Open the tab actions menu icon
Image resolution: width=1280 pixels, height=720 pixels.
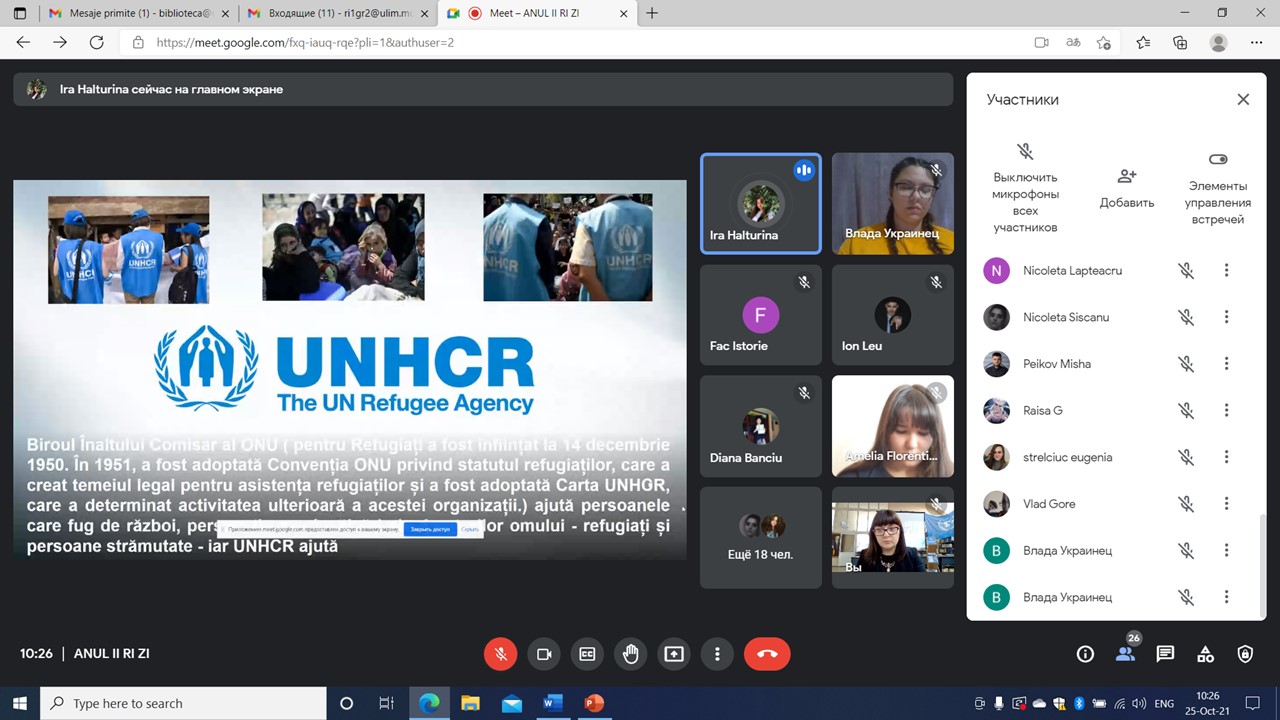coord(19,13)
